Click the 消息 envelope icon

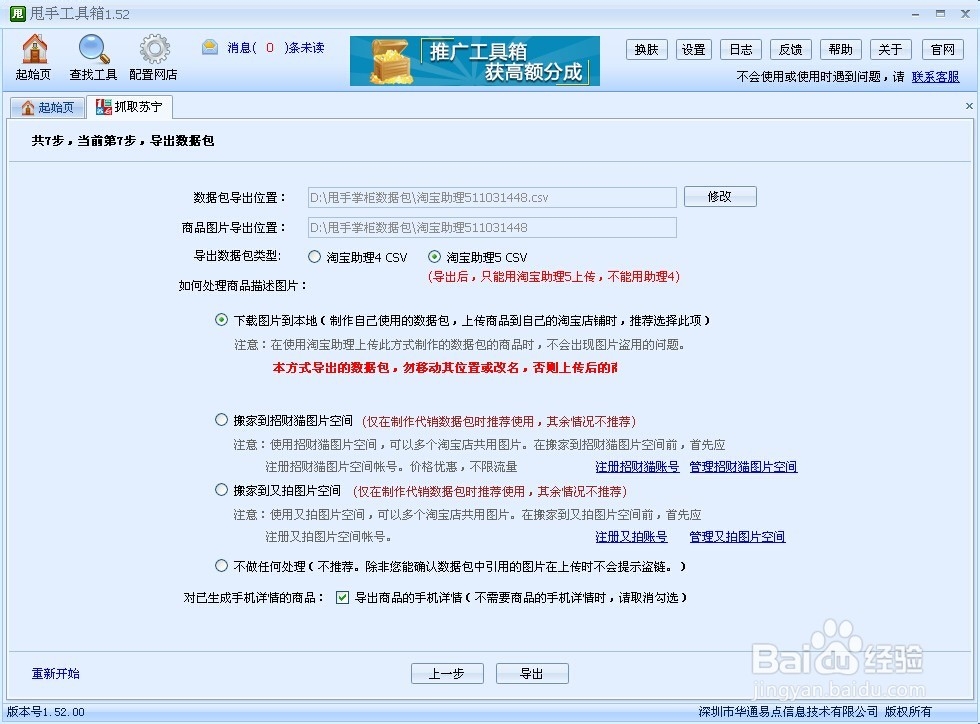210,47
